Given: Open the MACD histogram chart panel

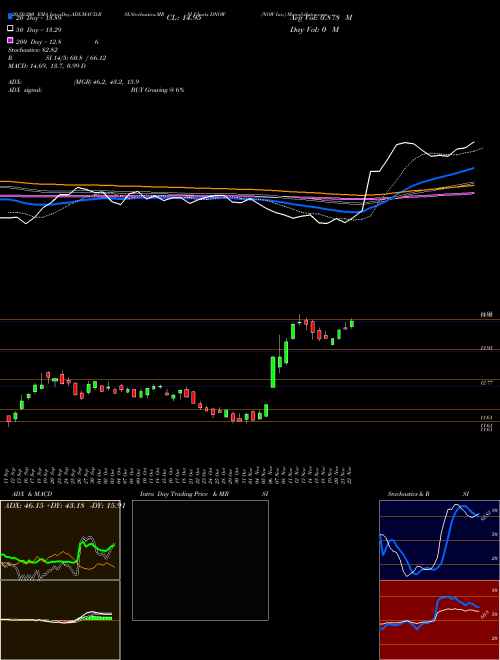Looking at the screenshot, I should click(60, 620).
